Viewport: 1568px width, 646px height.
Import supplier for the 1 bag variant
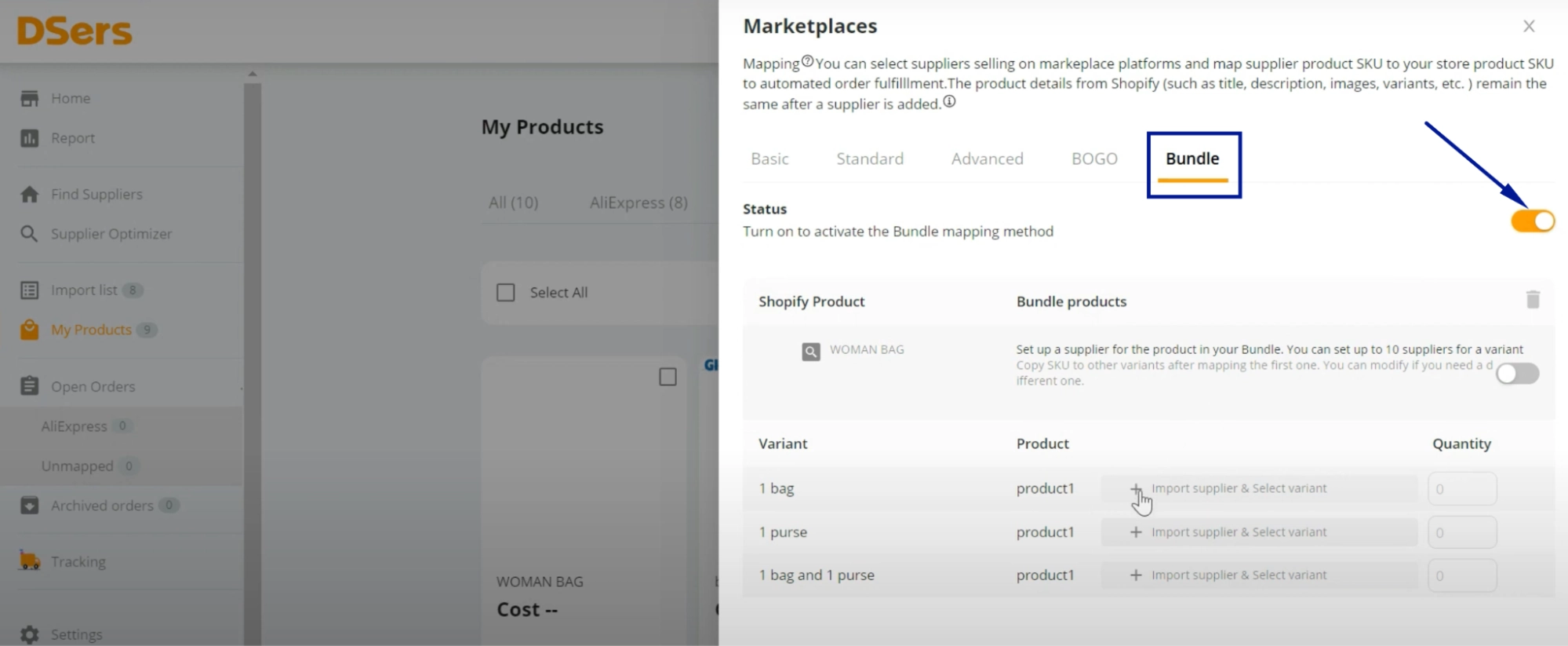(x=1259, y=488)
